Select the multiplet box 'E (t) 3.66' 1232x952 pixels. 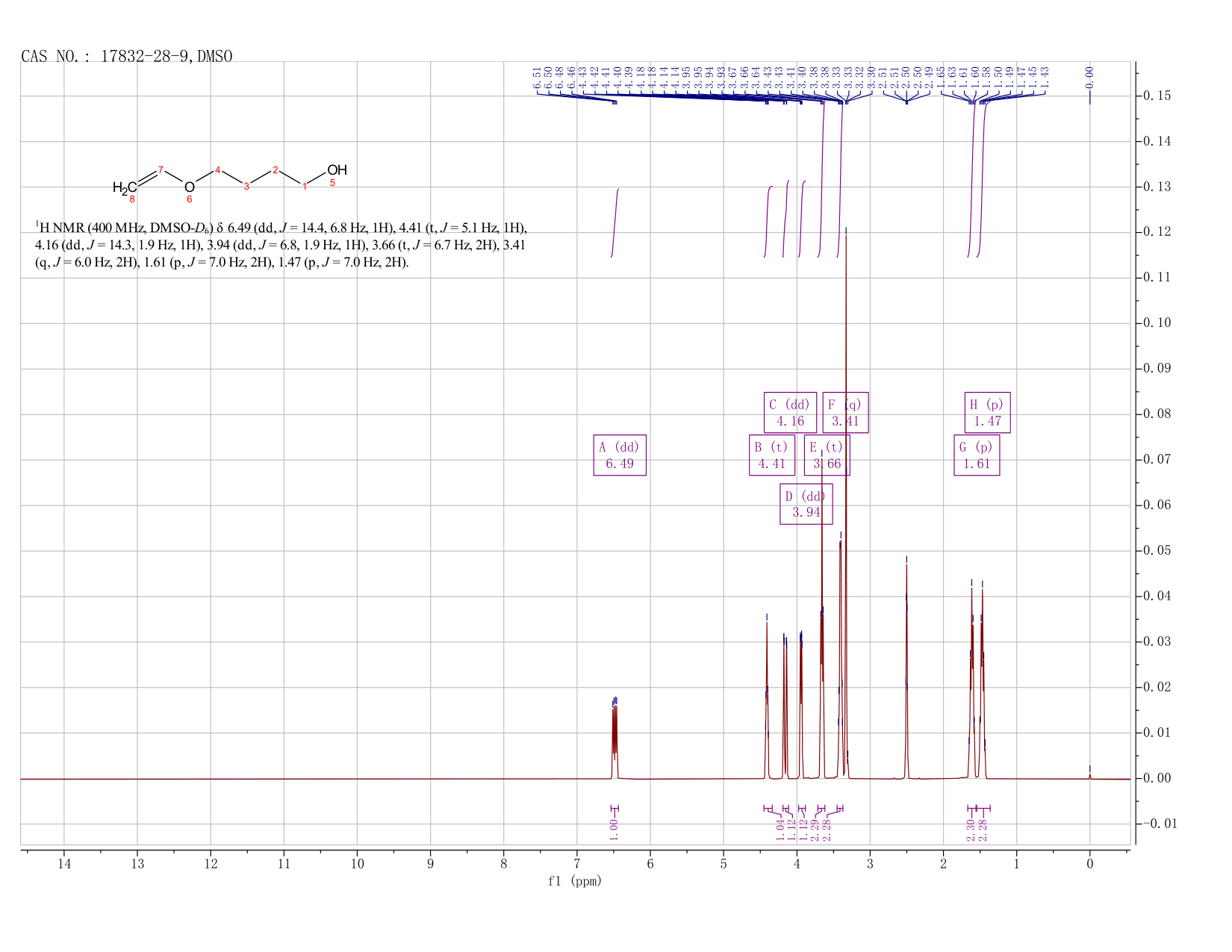[827, 455]
